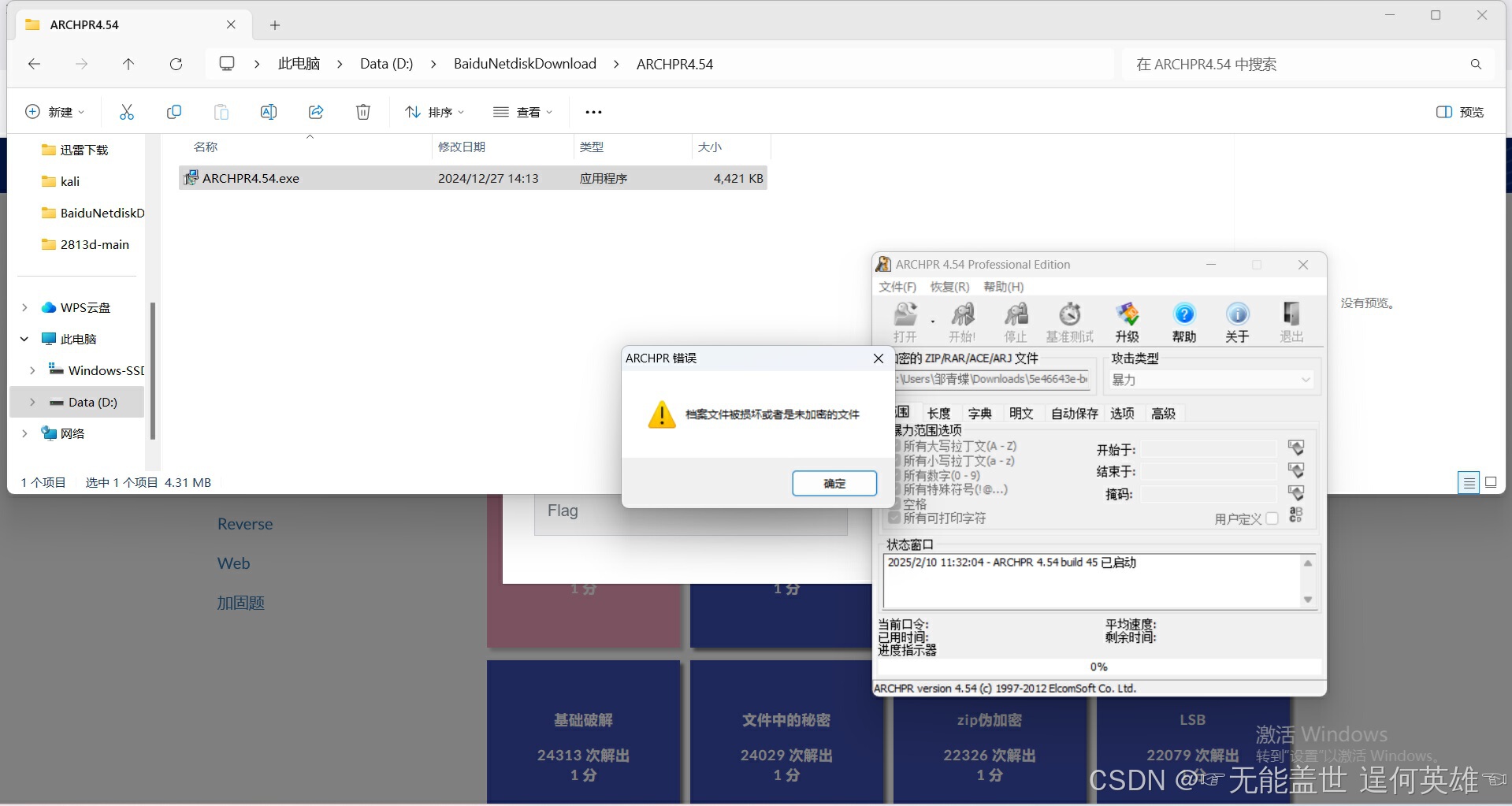This screenshot has width=1512, height=806.
Task: Open ARCHPR 恢复(R) menu
Action: click(x=949, y=287)
